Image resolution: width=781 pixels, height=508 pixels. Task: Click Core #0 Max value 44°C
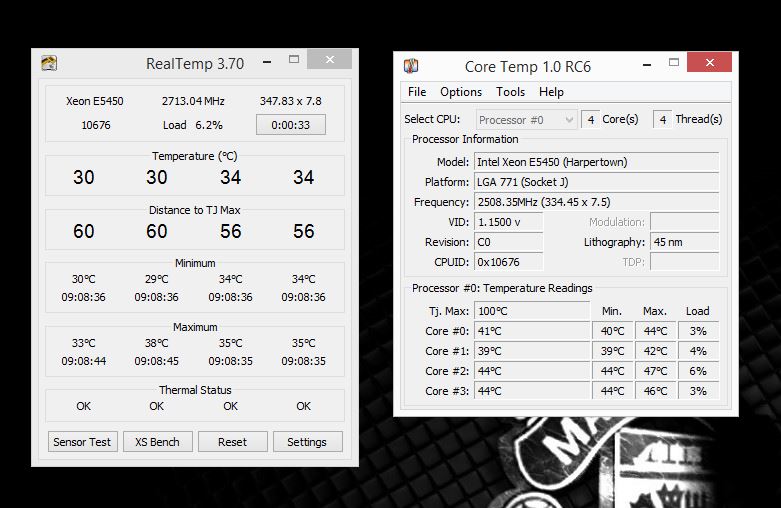click(x=655, y=331)
